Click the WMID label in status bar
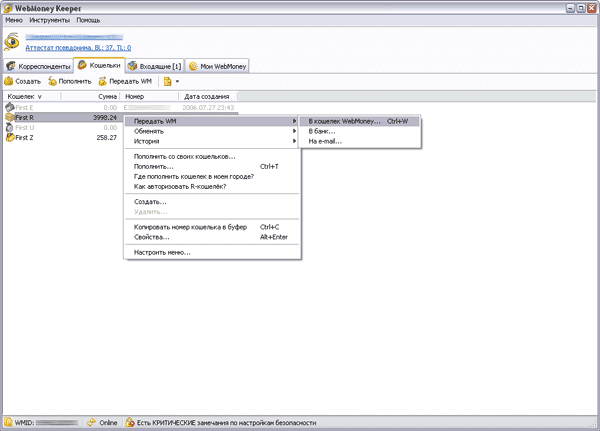This screenshot has width=600, height=431. [x=24, y=423]
